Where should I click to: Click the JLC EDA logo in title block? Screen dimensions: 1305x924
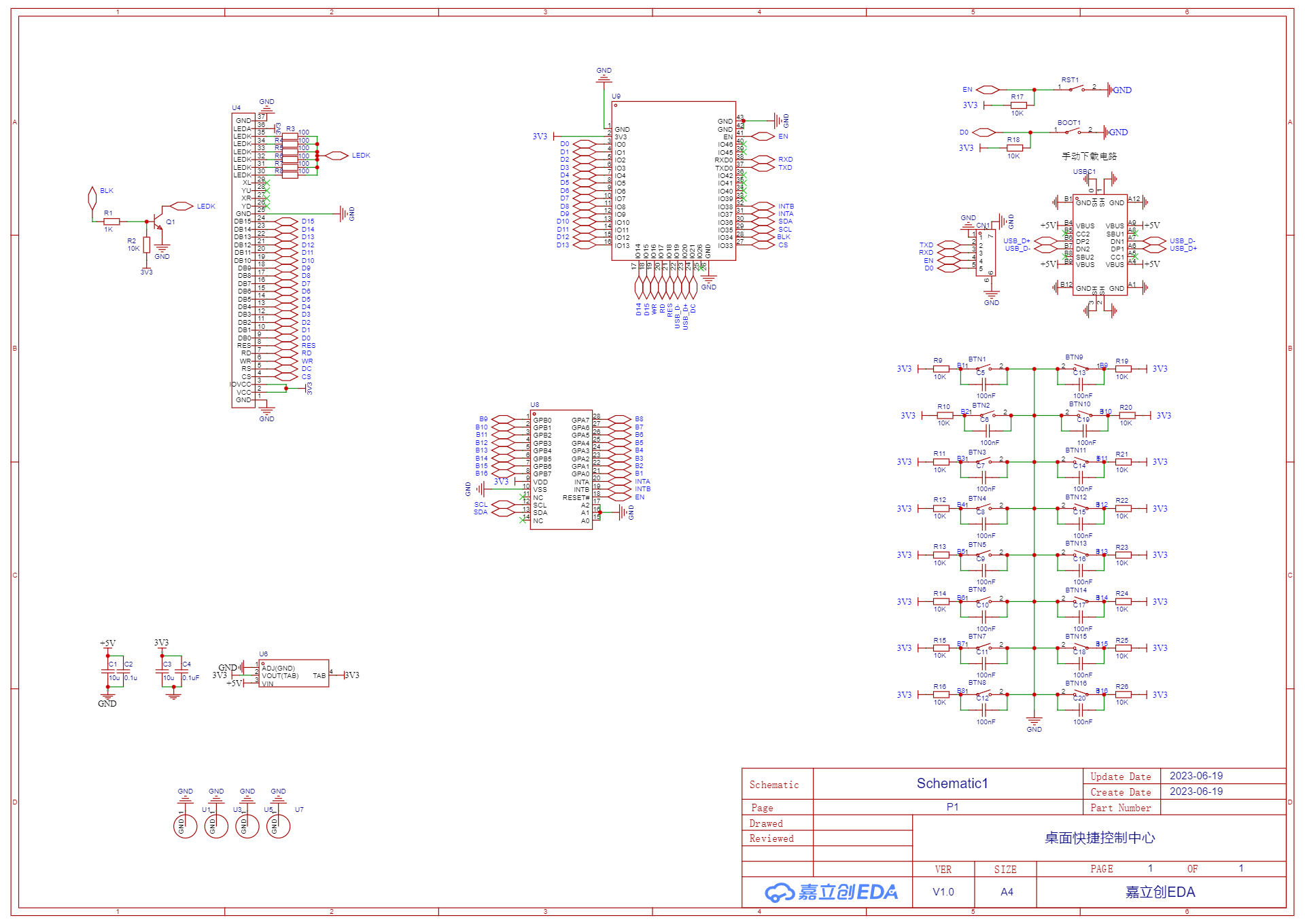[831, 892]
